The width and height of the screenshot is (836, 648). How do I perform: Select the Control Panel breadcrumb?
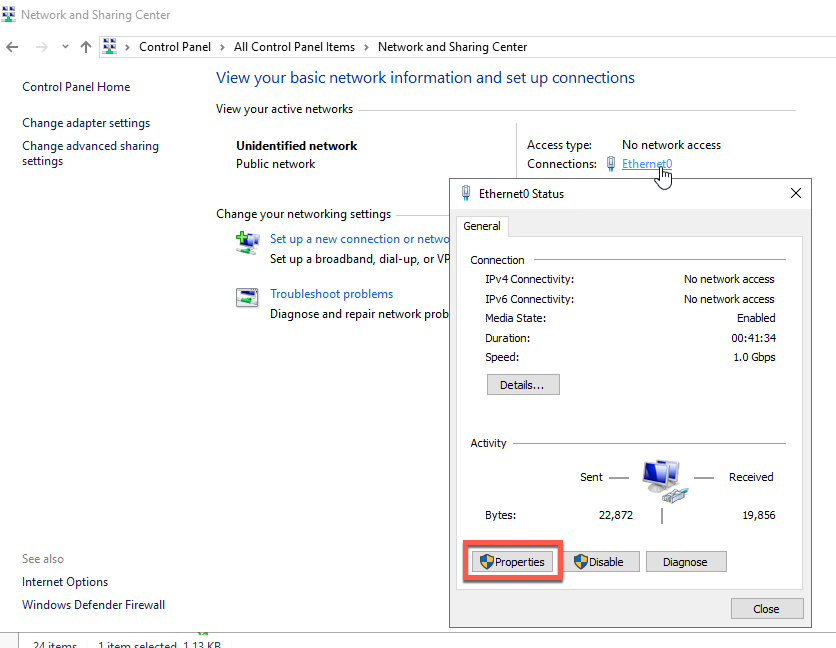pyautogui.click(x=175, y=47)
